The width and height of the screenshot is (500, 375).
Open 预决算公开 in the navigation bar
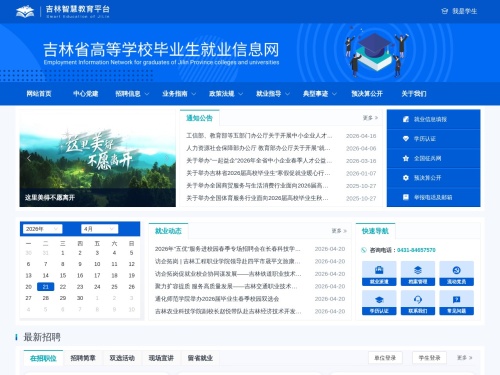(x=367, y=94)
